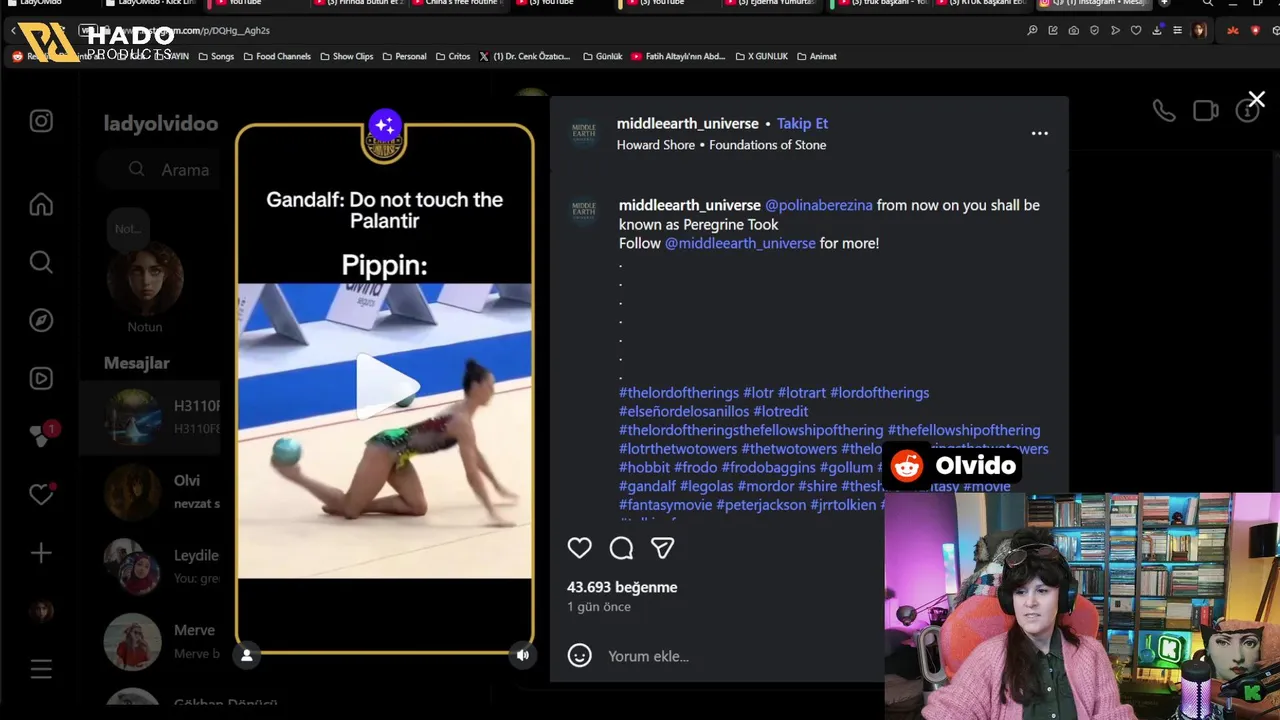Open post options three-dot menu
The image size is (1280, 720).
point(1040,133)
